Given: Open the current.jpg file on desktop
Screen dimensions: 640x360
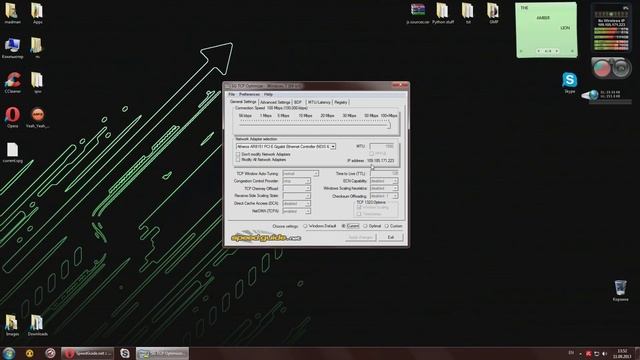Looking at the screenshot, I should click(x=12, y=152).
